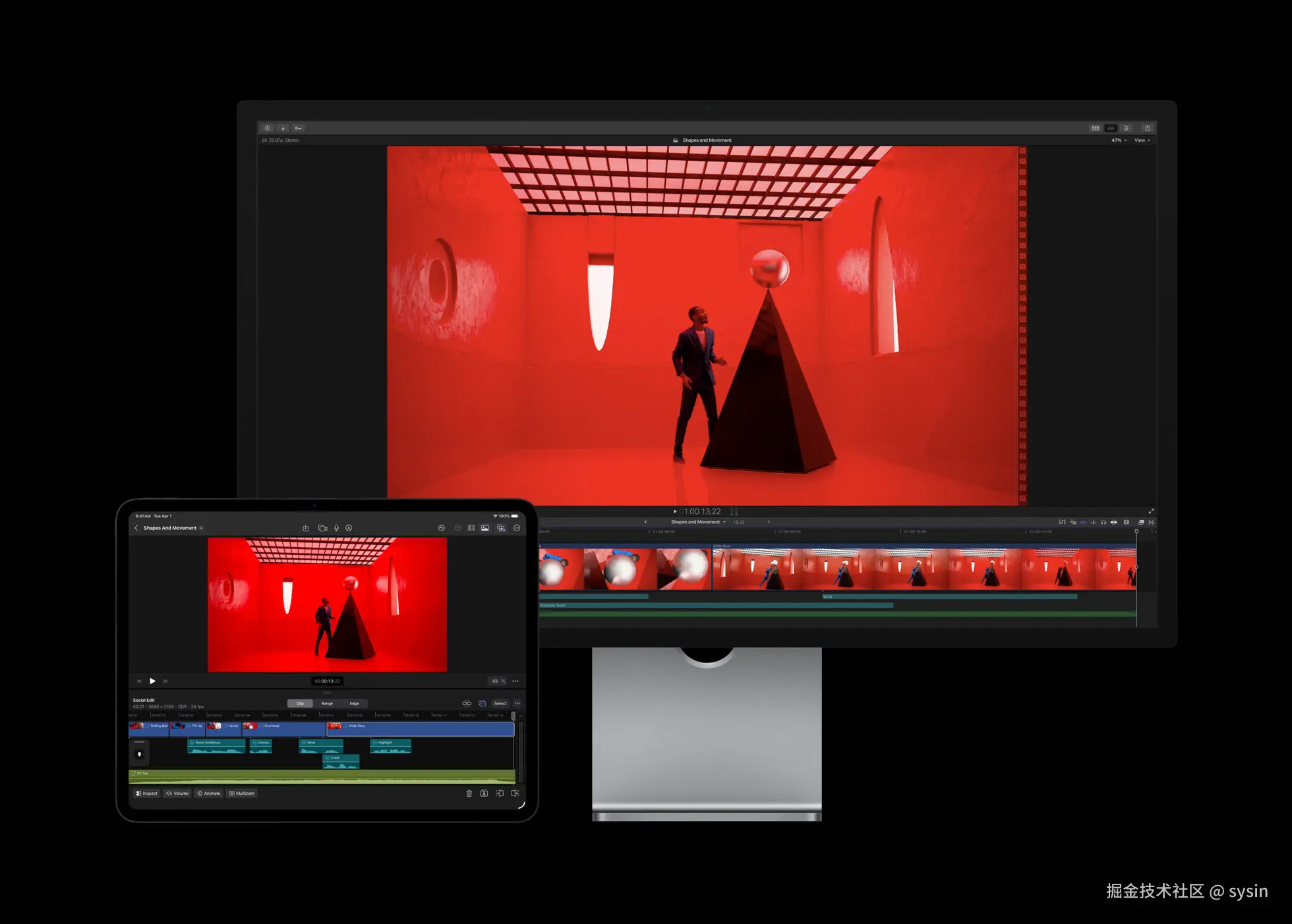Tap the trash icon below the iPad timeline
The height and width of the screenshot is (924, 1292).
click(469, 793)
